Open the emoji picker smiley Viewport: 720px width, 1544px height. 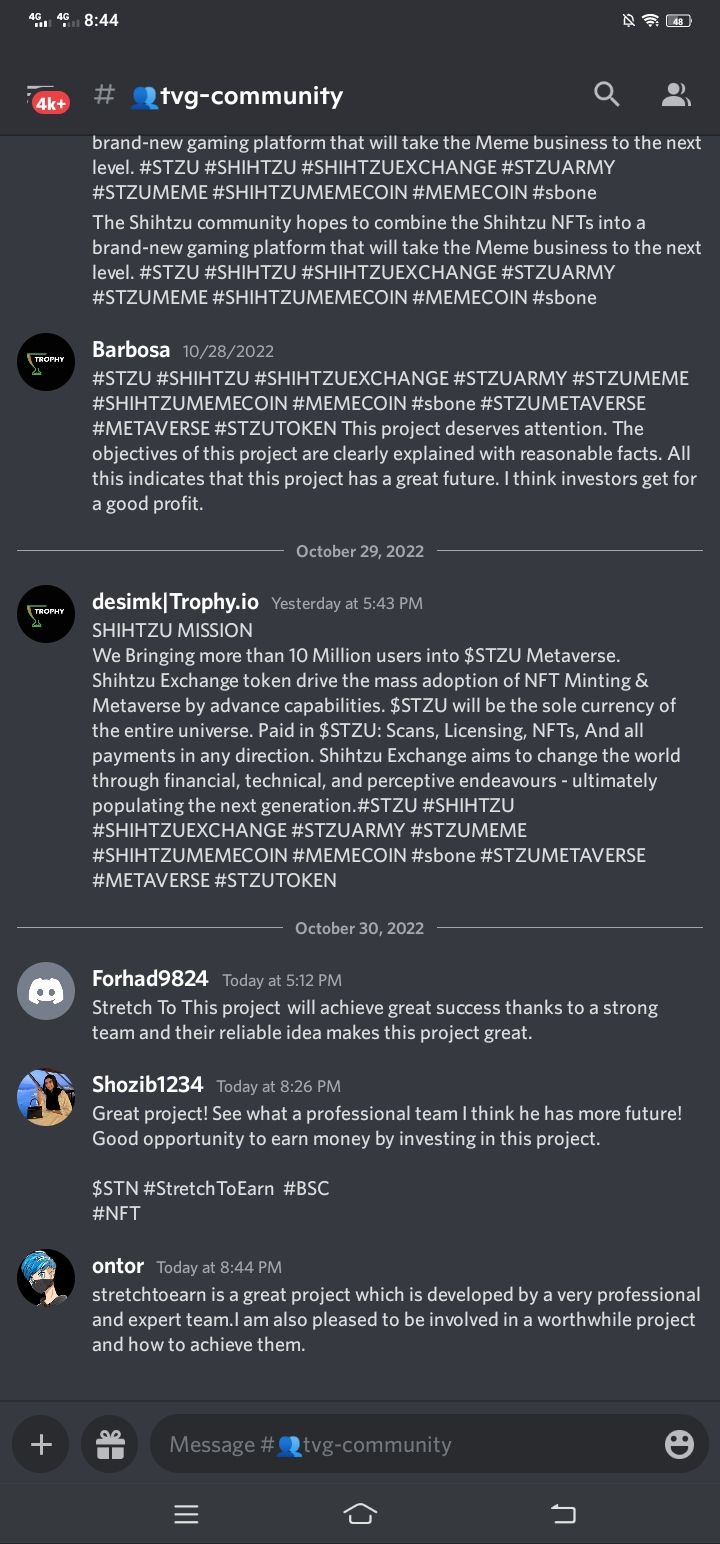coord(679,1444)
